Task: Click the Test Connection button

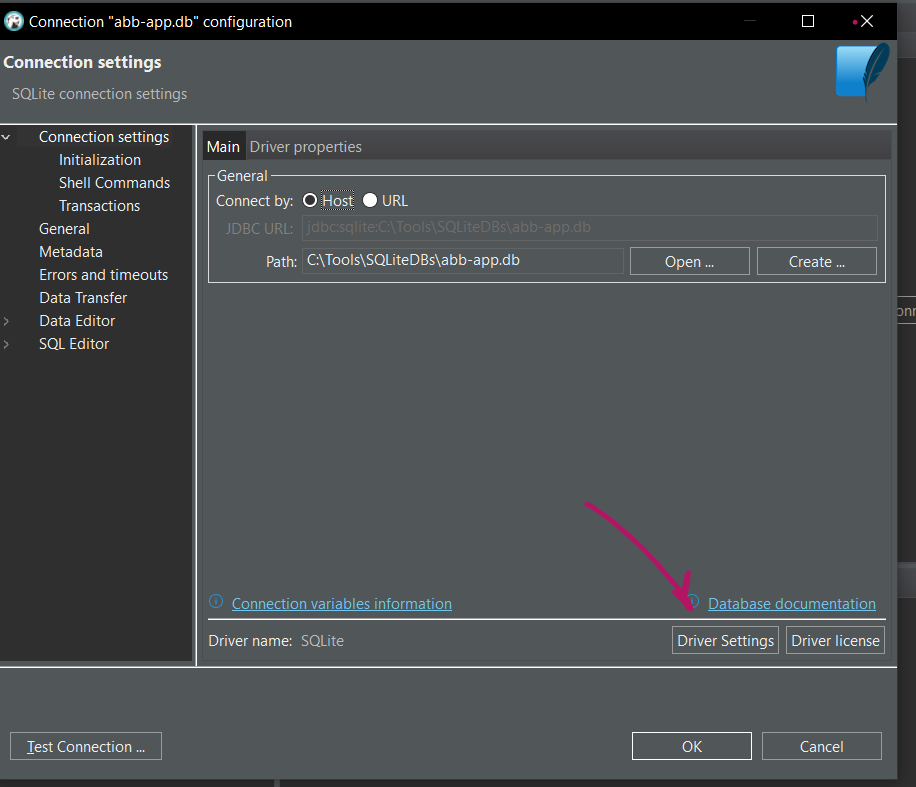Action: coord(86,746)
